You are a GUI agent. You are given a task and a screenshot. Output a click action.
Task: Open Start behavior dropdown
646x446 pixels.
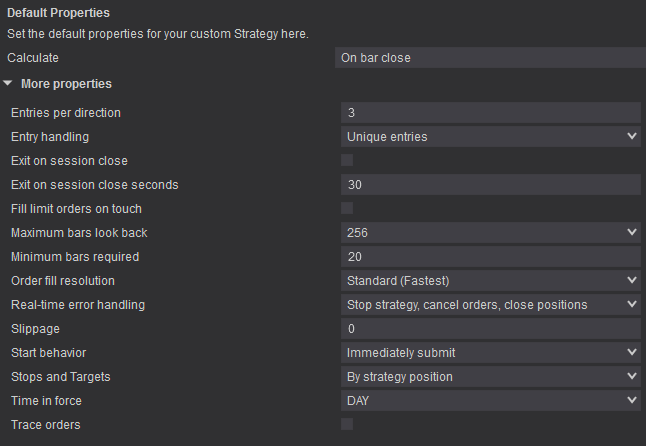coord(490,352)
